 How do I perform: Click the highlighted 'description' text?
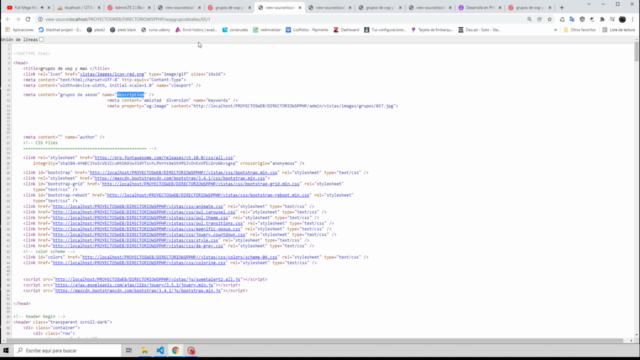point(131,95)
